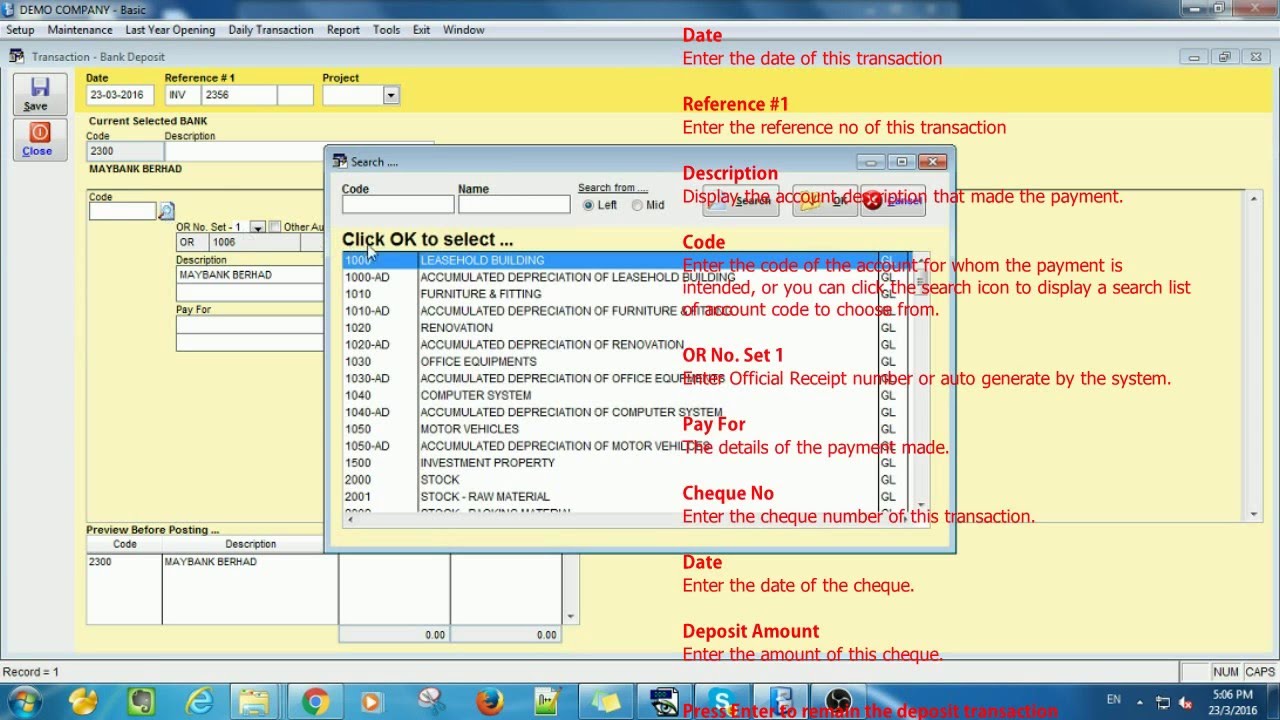Open the Last Year Opening menu
Image resolution: width=1280 pixels, height=720 pixels.
[170, 30]
